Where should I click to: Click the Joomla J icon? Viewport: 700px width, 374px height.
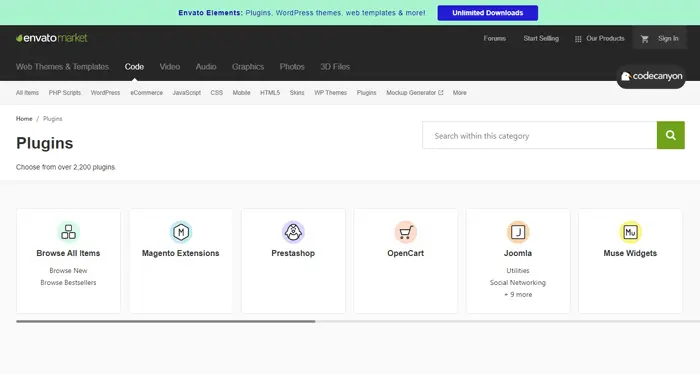[518, 232]
